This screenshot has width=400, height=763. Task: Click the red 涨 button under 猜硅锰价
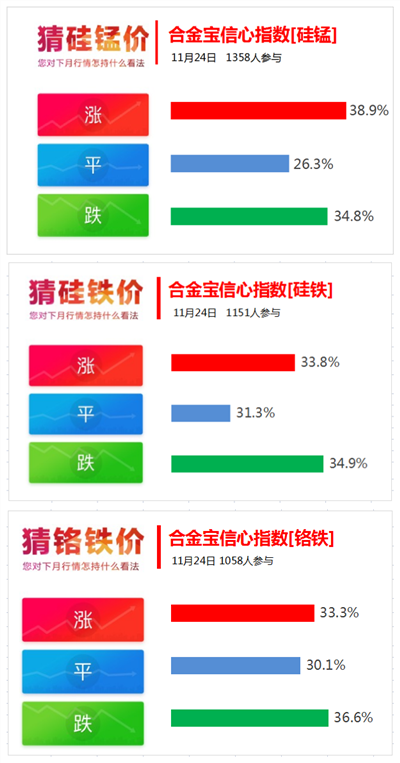pos(93,115)
